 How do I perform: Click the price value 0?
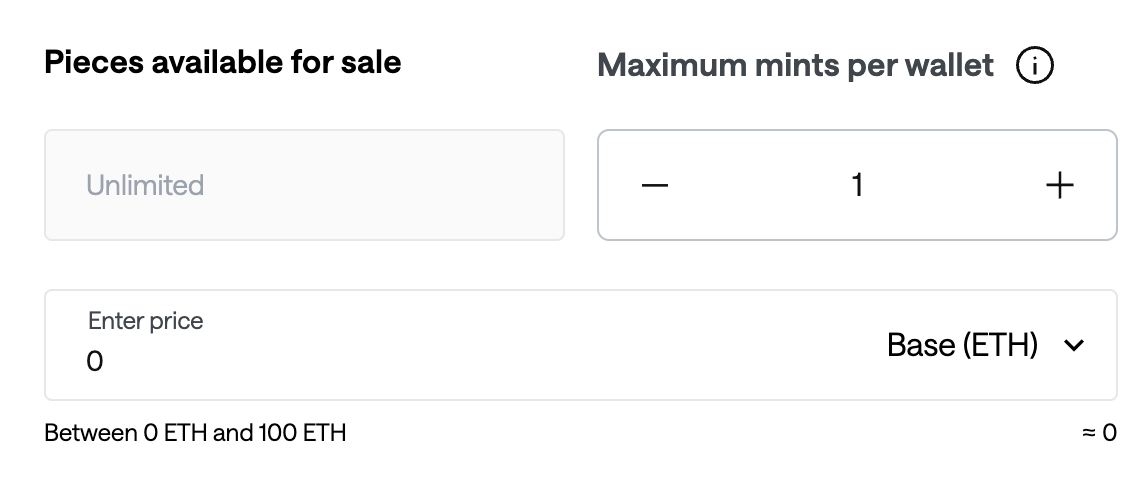point(95,362)
